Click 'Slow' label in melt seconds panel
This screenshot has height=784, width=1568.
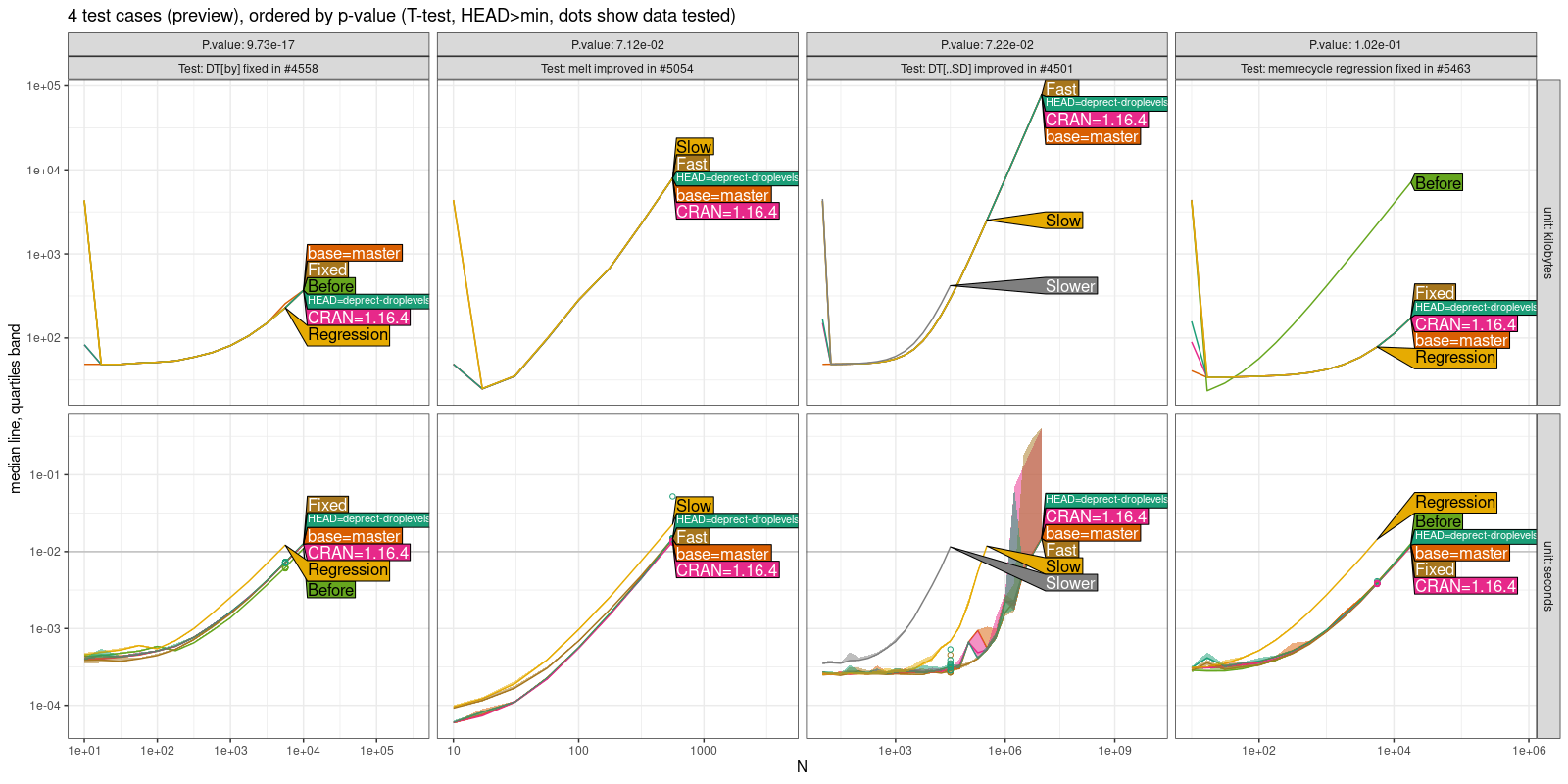point(694,506)
